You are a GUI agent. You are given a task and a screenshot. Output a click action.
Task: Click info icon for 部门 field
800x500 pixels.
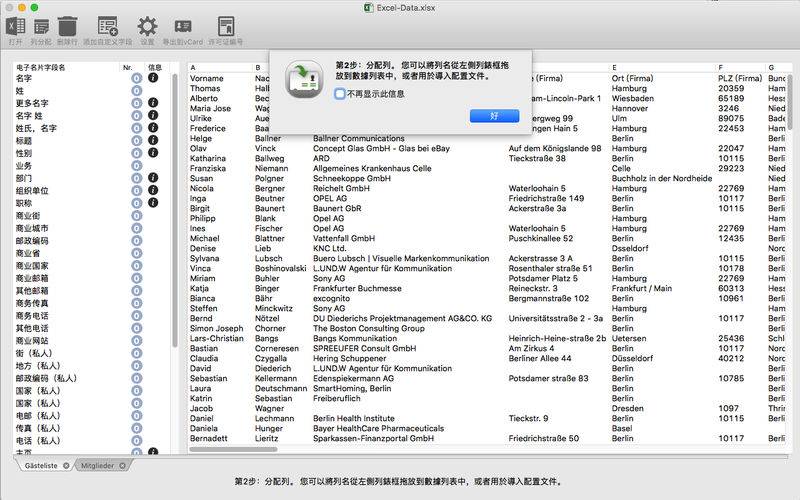153,178
